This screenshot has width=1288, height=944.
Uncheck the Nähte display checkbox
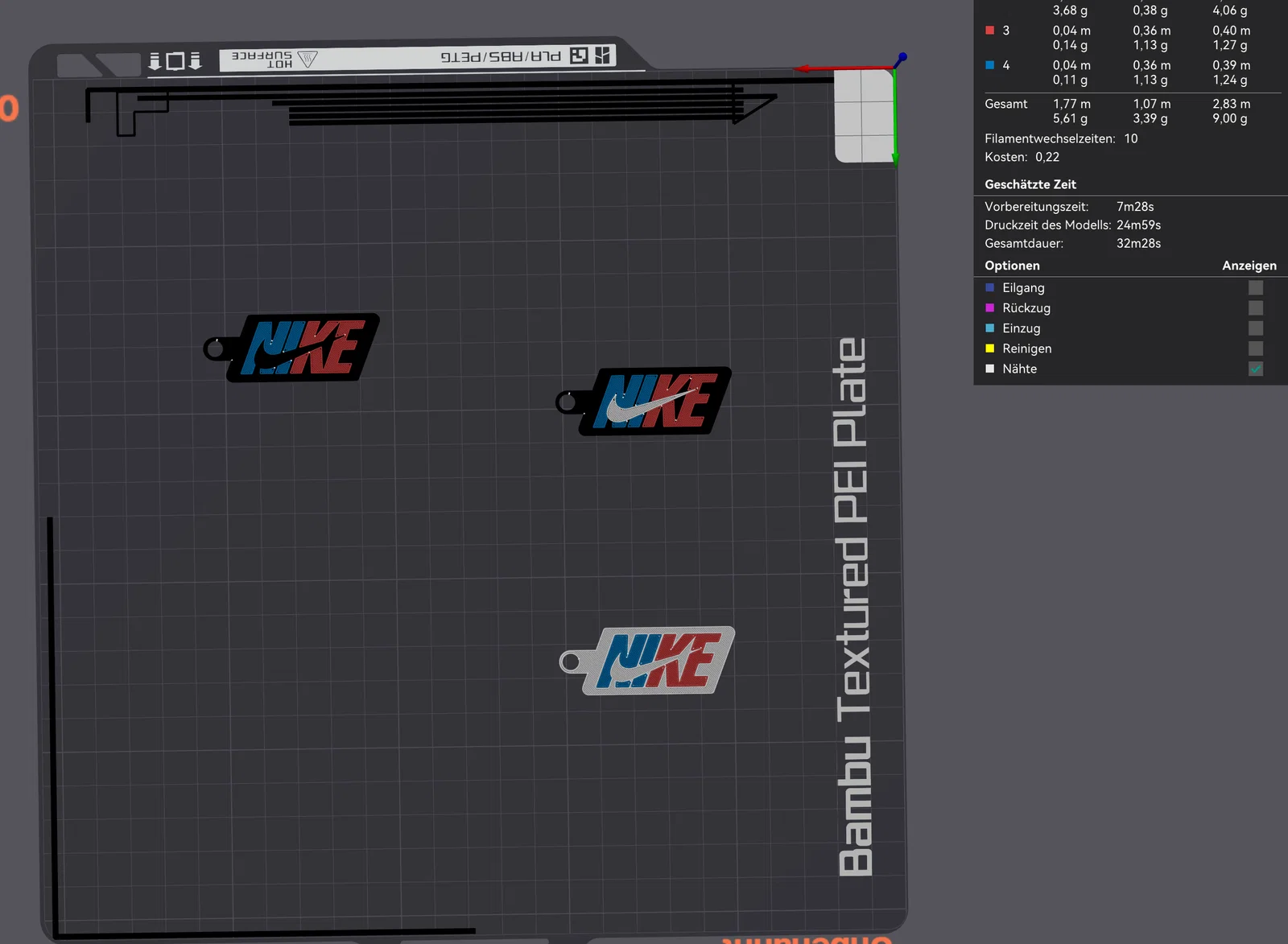[x=1256, y=369]
